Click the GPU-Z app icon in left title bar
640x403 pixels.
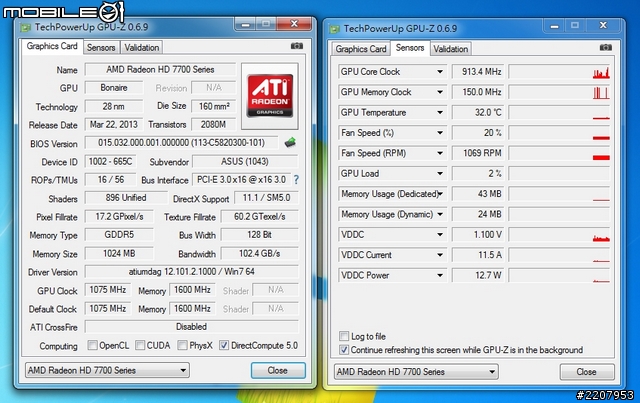point(26,28)
